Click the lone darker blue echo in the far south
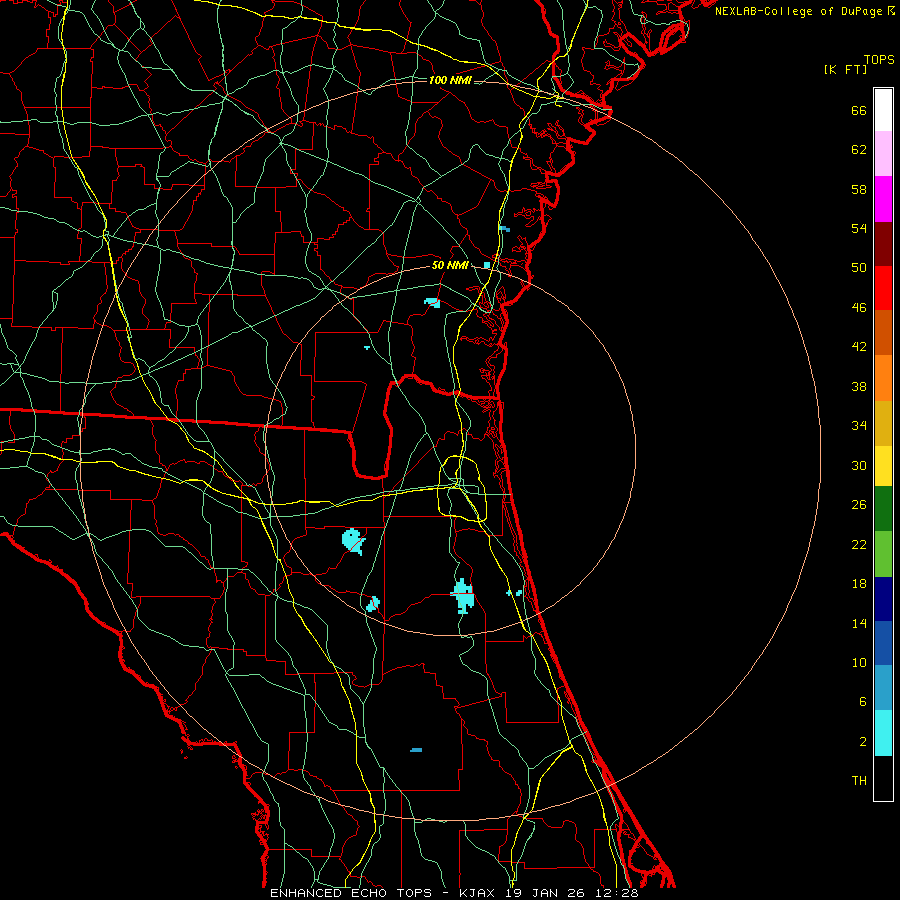 416,750
